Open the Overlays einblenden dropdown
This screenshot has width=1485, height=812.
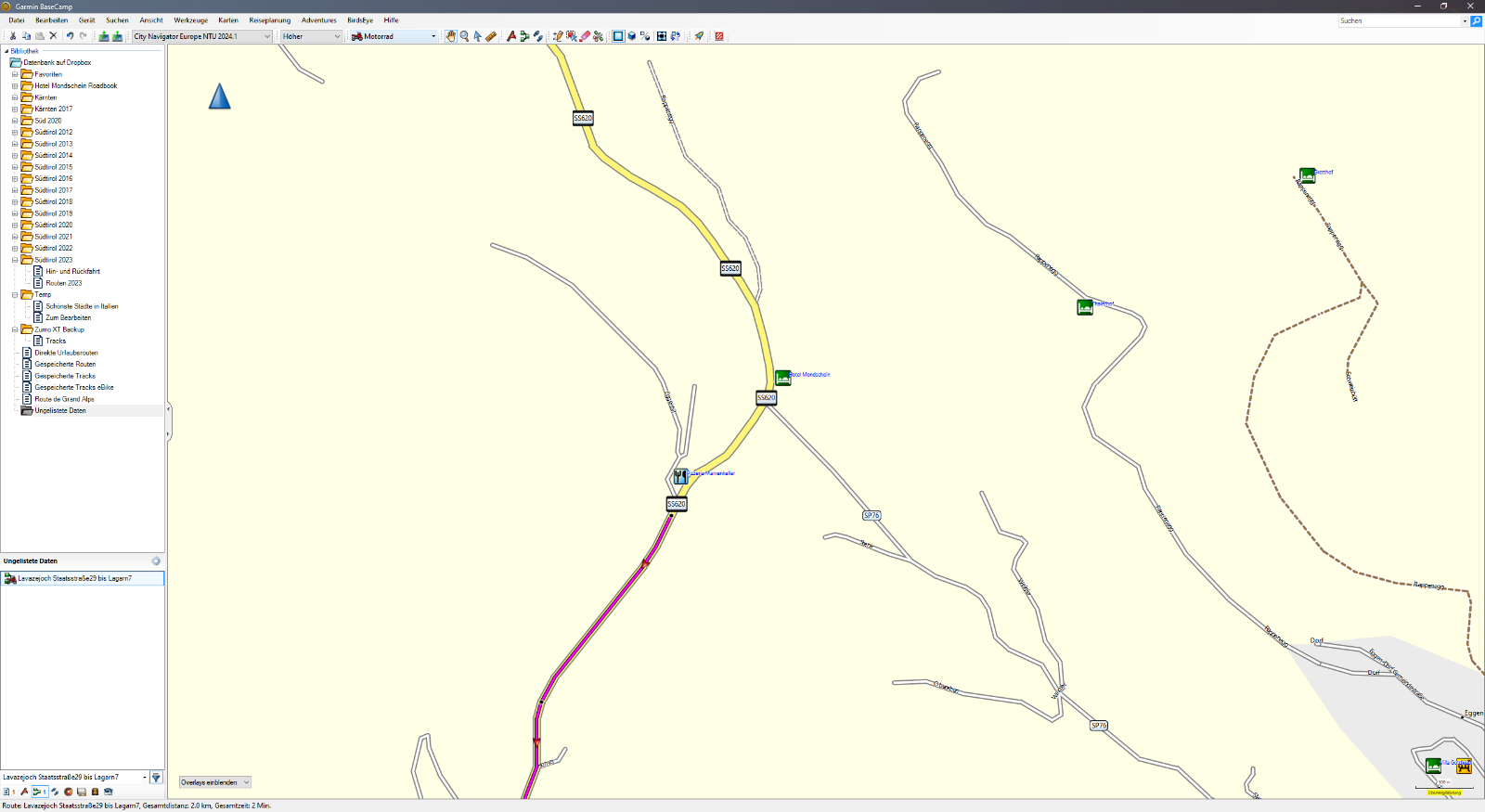tap(215, 782)
